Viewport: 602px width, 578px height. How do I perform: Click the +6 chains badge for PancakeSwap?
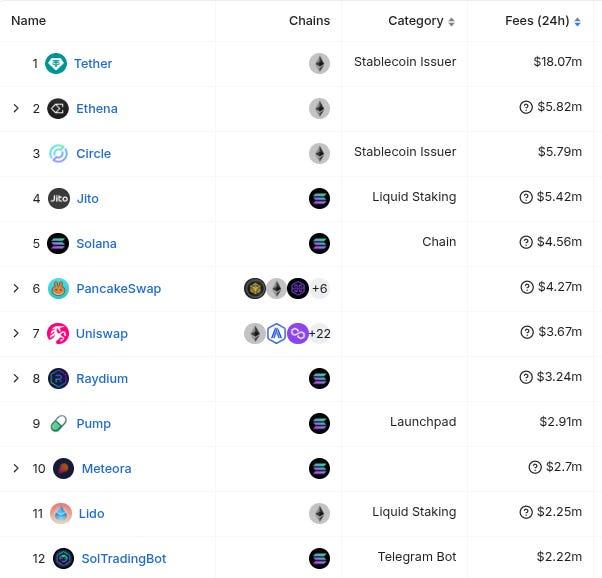coord(320,288)
